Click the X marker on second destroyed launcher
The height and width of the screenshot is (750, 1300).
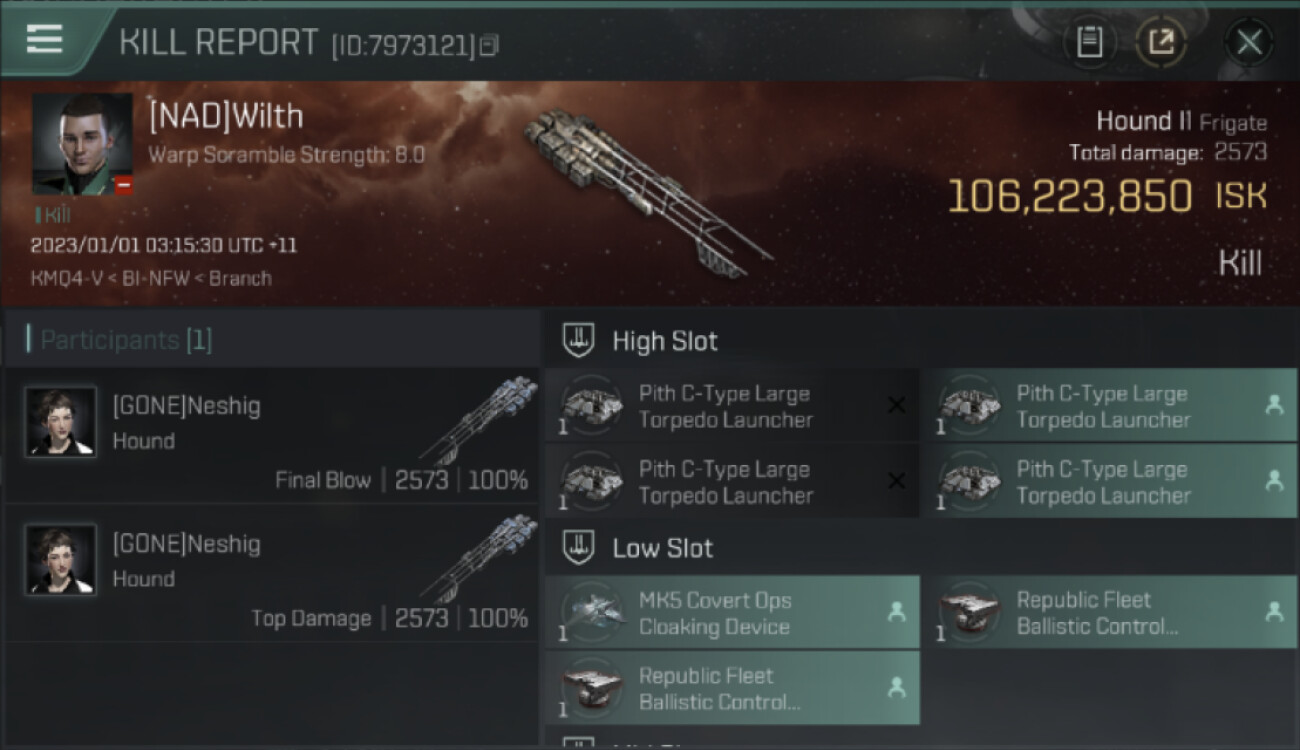pyautogui.click(x=897, y=481)
